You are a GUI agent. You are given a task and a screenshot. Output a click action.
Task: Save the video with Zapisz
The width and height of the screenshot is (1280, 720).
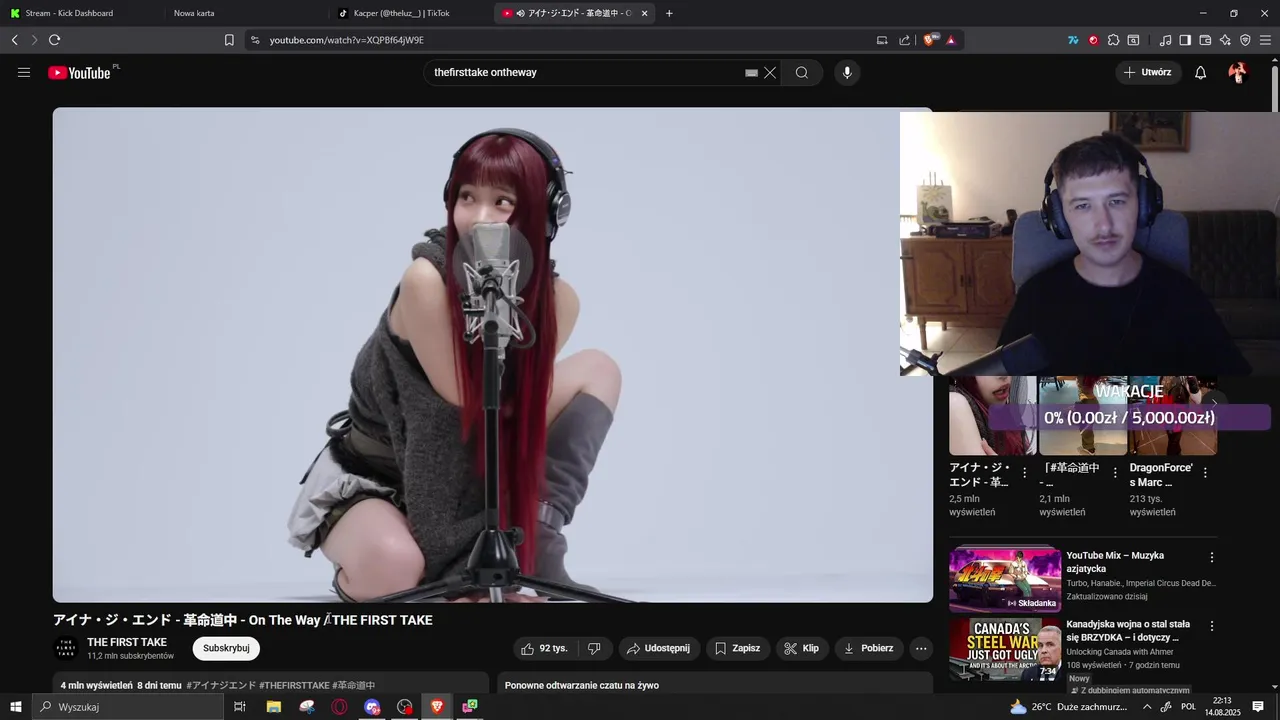pyautogui.click(x=737, y=648)
